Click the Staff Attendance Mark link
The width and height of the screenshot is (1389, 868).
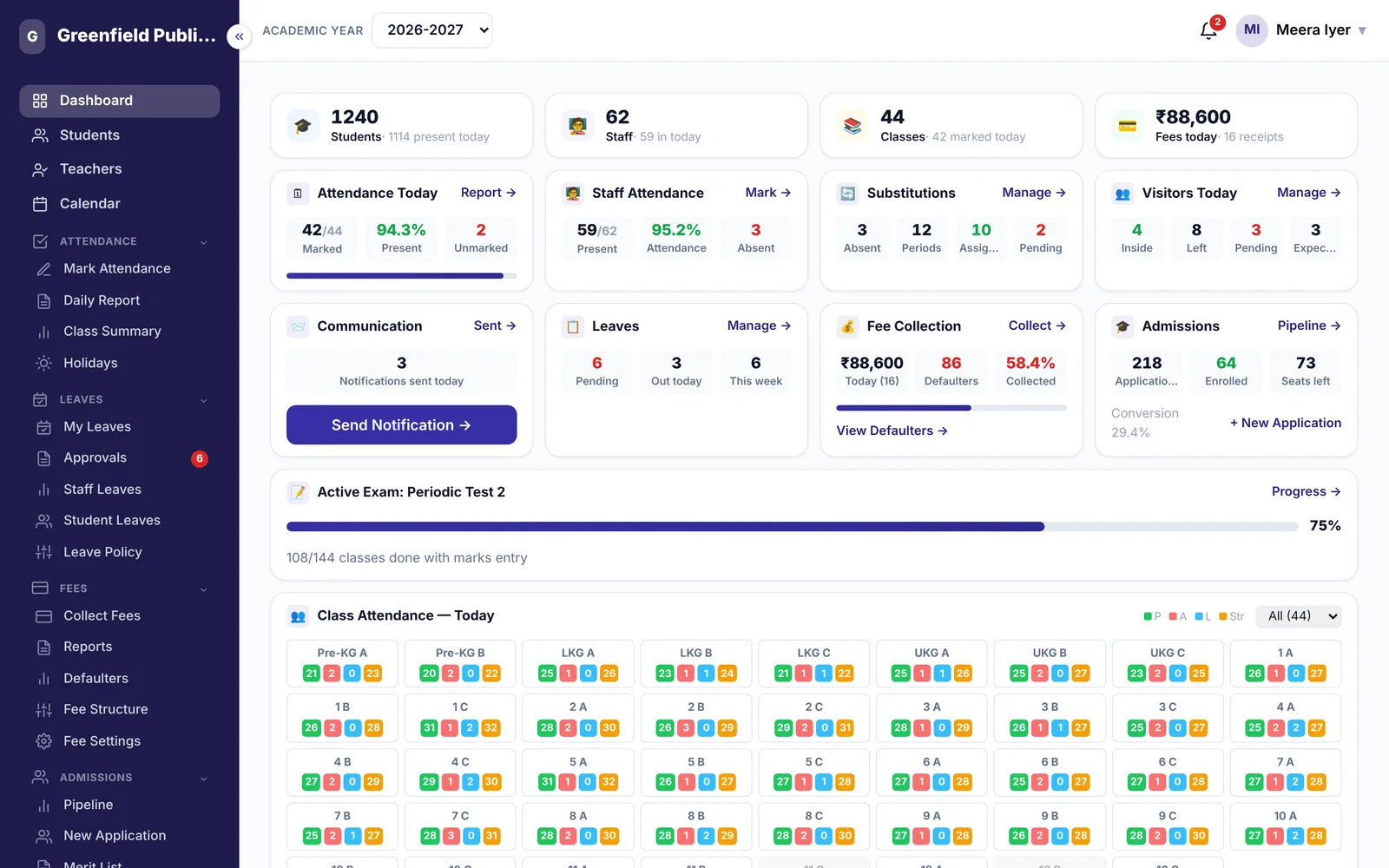tap(767, 193)
